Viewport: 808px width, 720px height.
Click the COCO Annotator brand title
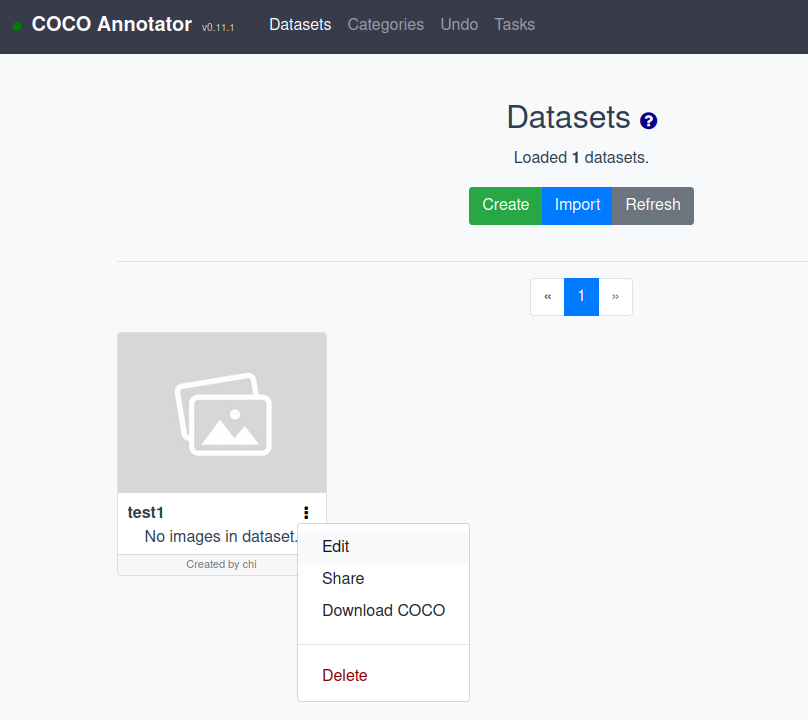[x=111, y=24]
